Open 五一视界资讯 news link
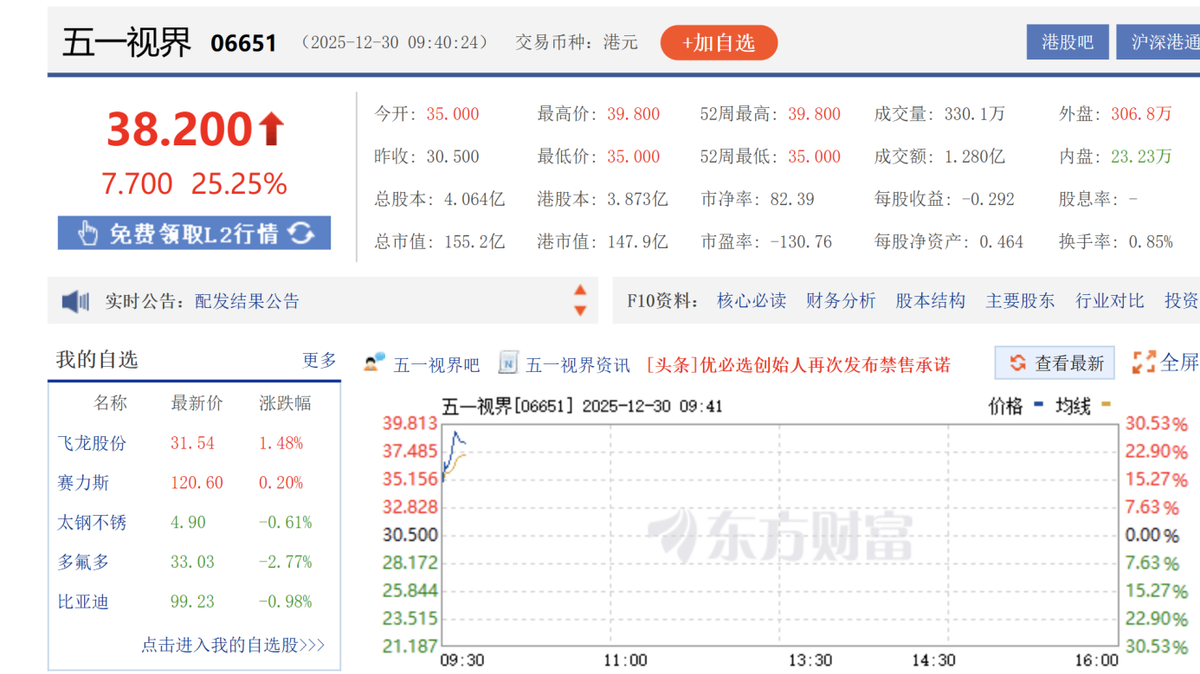 (578, 365)
